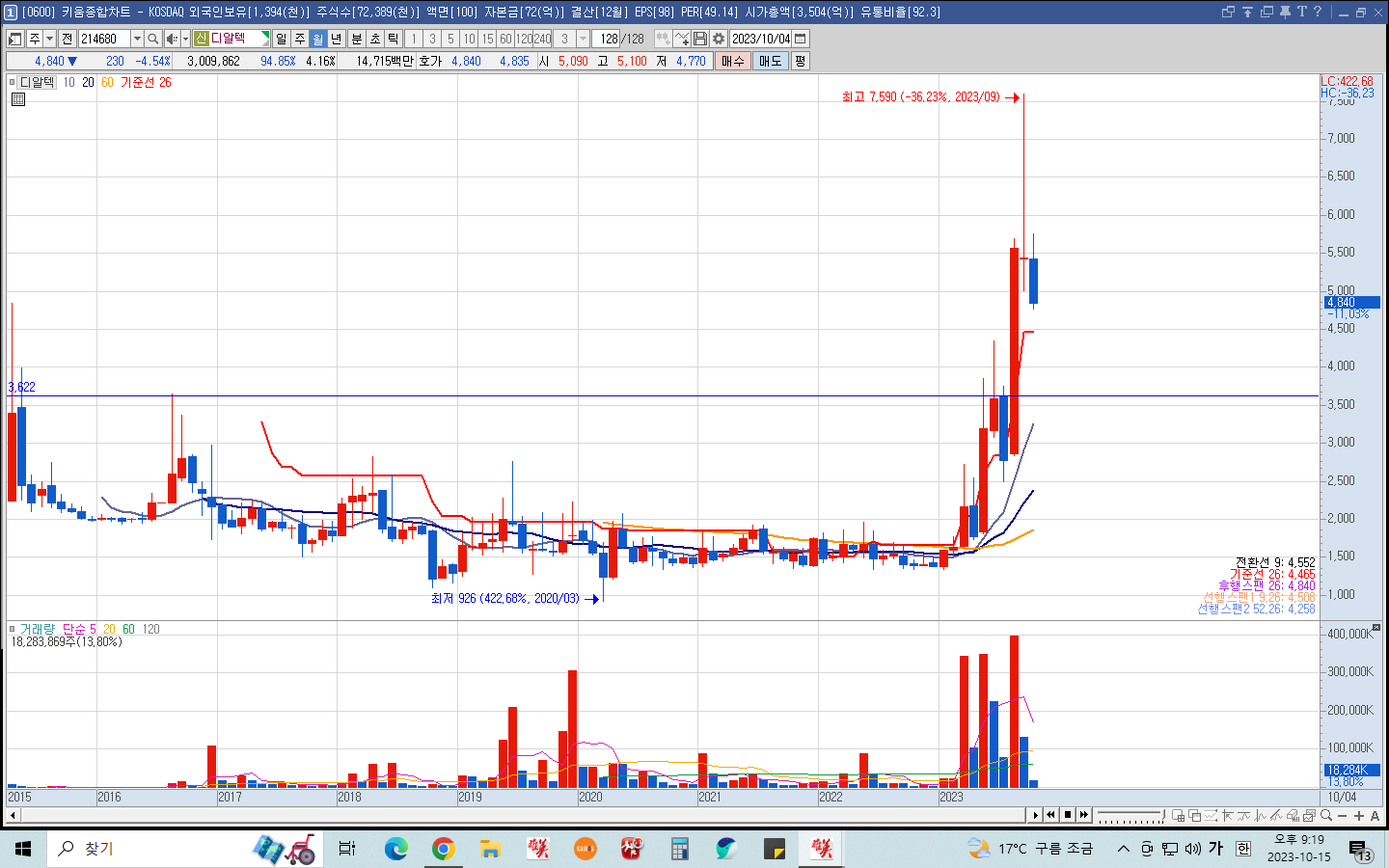Click the date field 2023/10/04
This screenshot has width=1389, height=868.
[760, 39]
